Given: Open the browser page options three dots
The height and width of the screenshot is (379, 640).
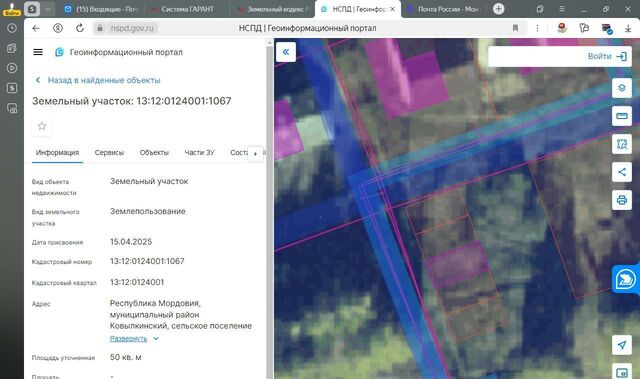Looking at the screenshot, I should pos(537,28).
